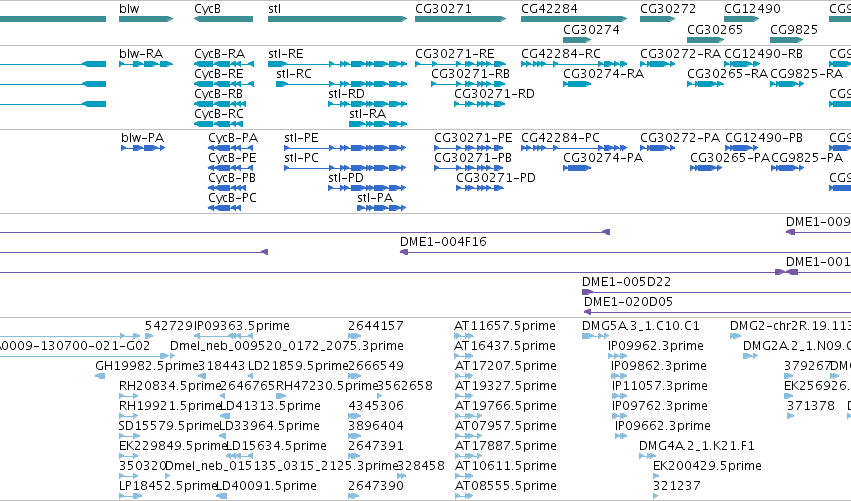
Task: Click the stl-RE transcript label
Action: 286,54
